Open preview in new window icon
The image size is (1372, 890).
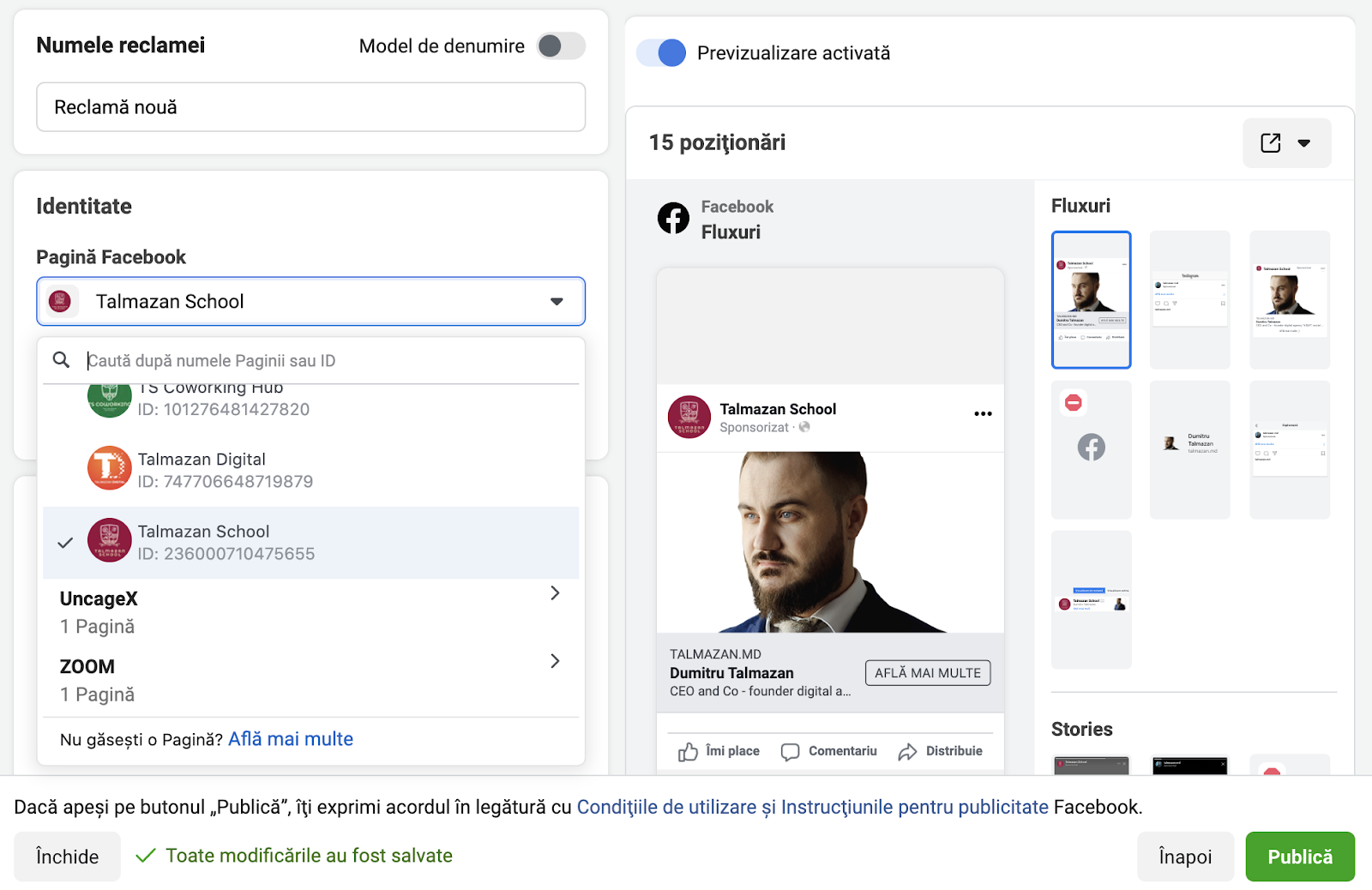click(1271, 143)
